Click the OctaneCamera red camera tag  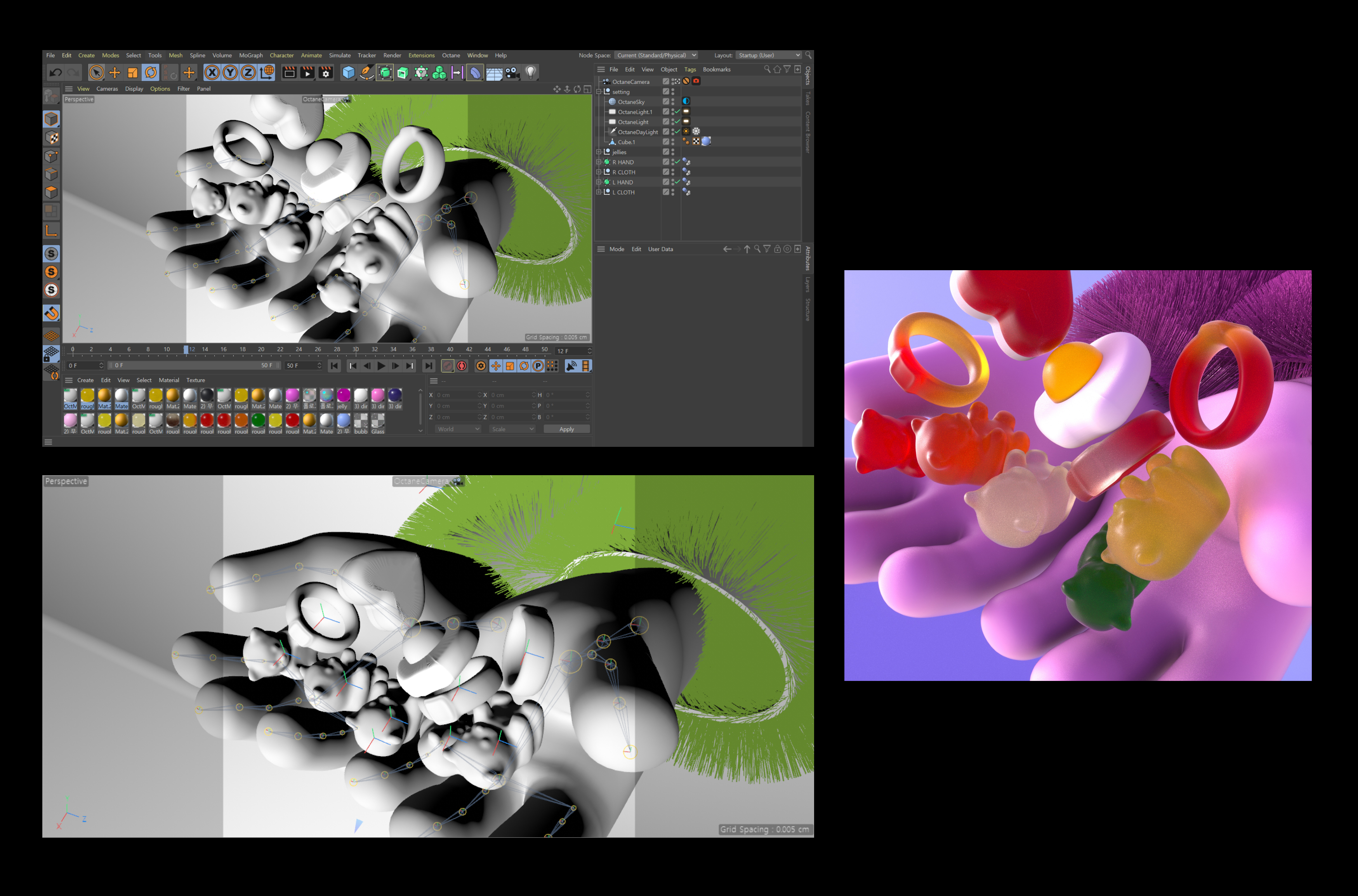pos(696,81)
